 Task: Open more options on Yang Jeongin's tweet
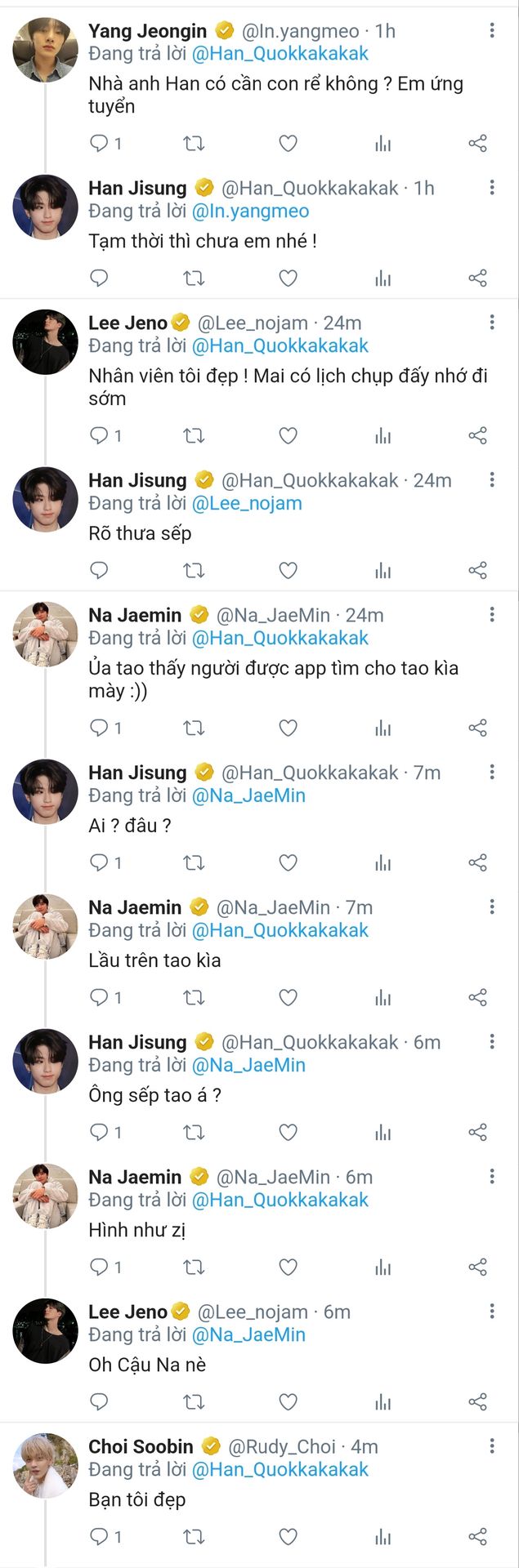[492, 30]
